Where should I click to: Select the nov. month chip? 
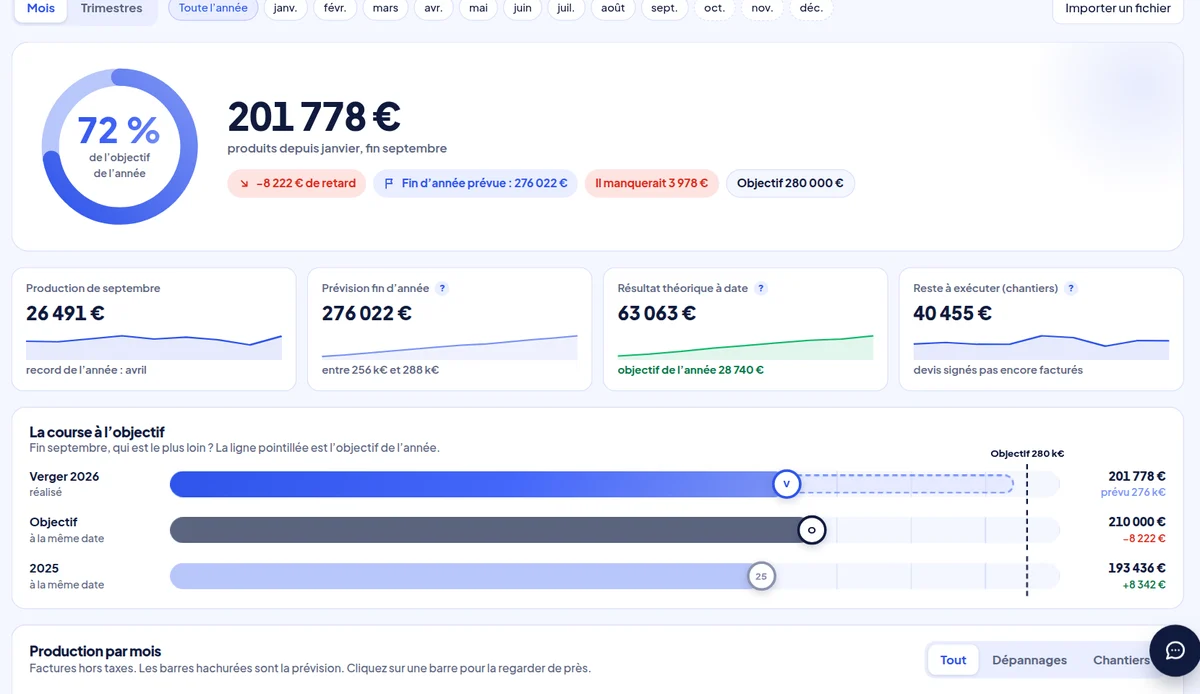coord(762,8)
